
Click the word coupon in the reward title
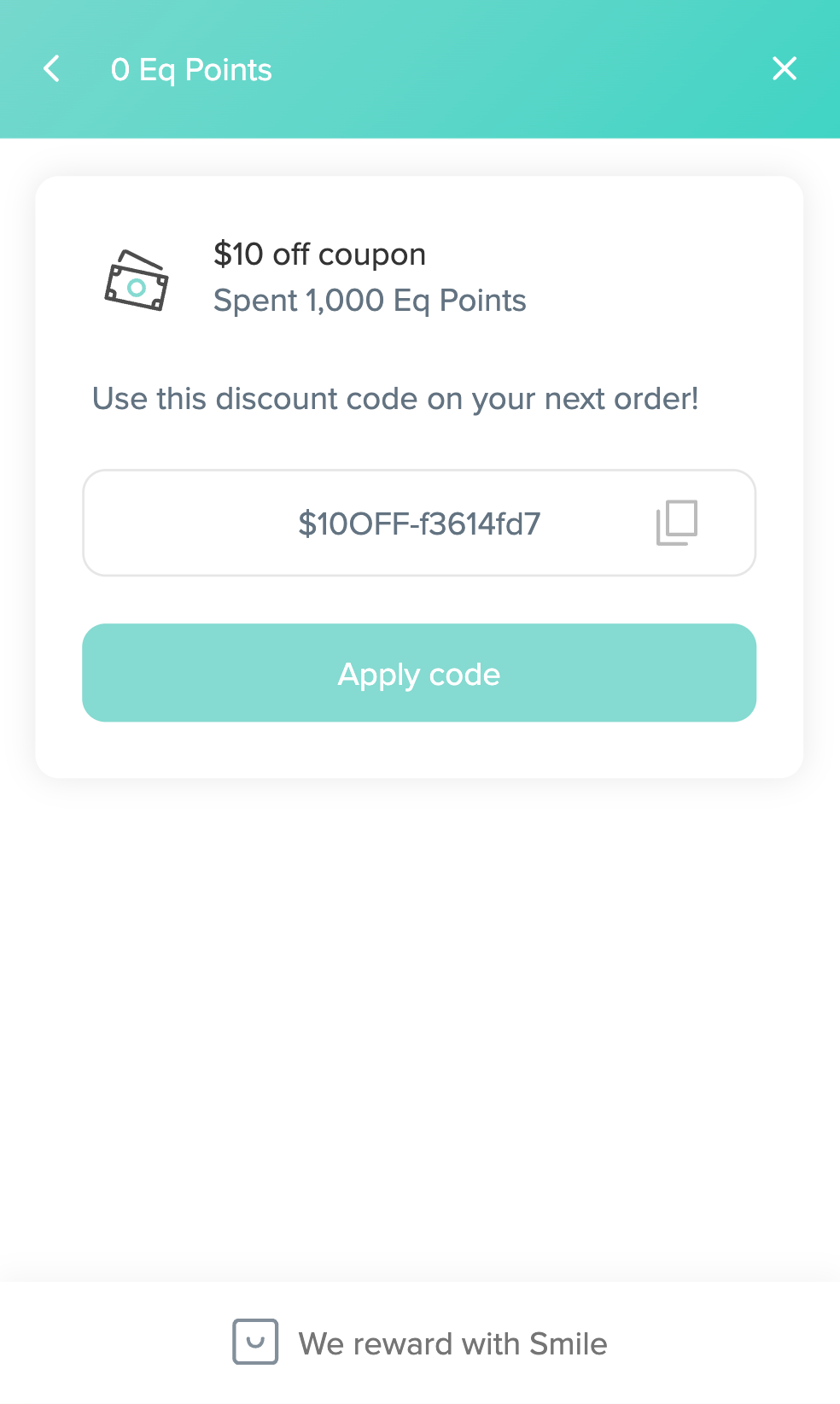tap(371, 254)
